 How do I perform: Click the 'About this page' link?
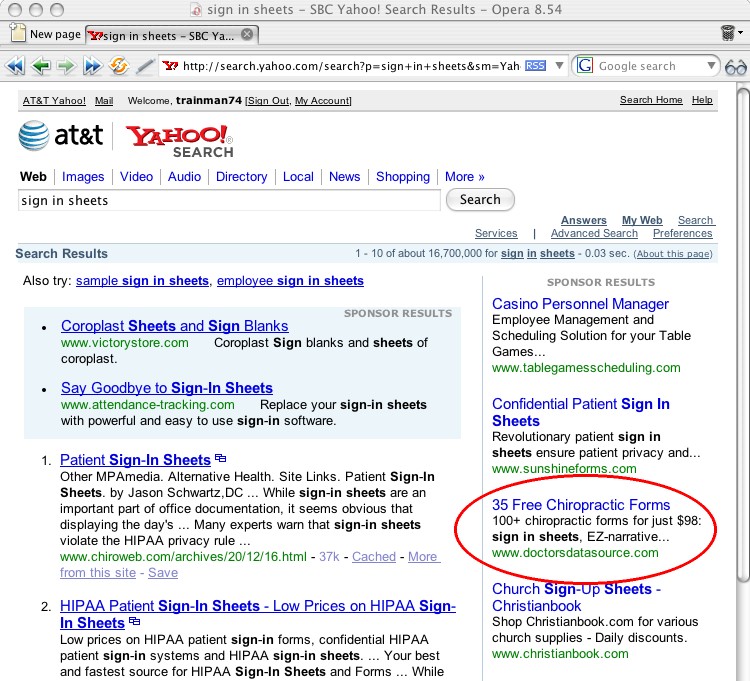[673, 254]
